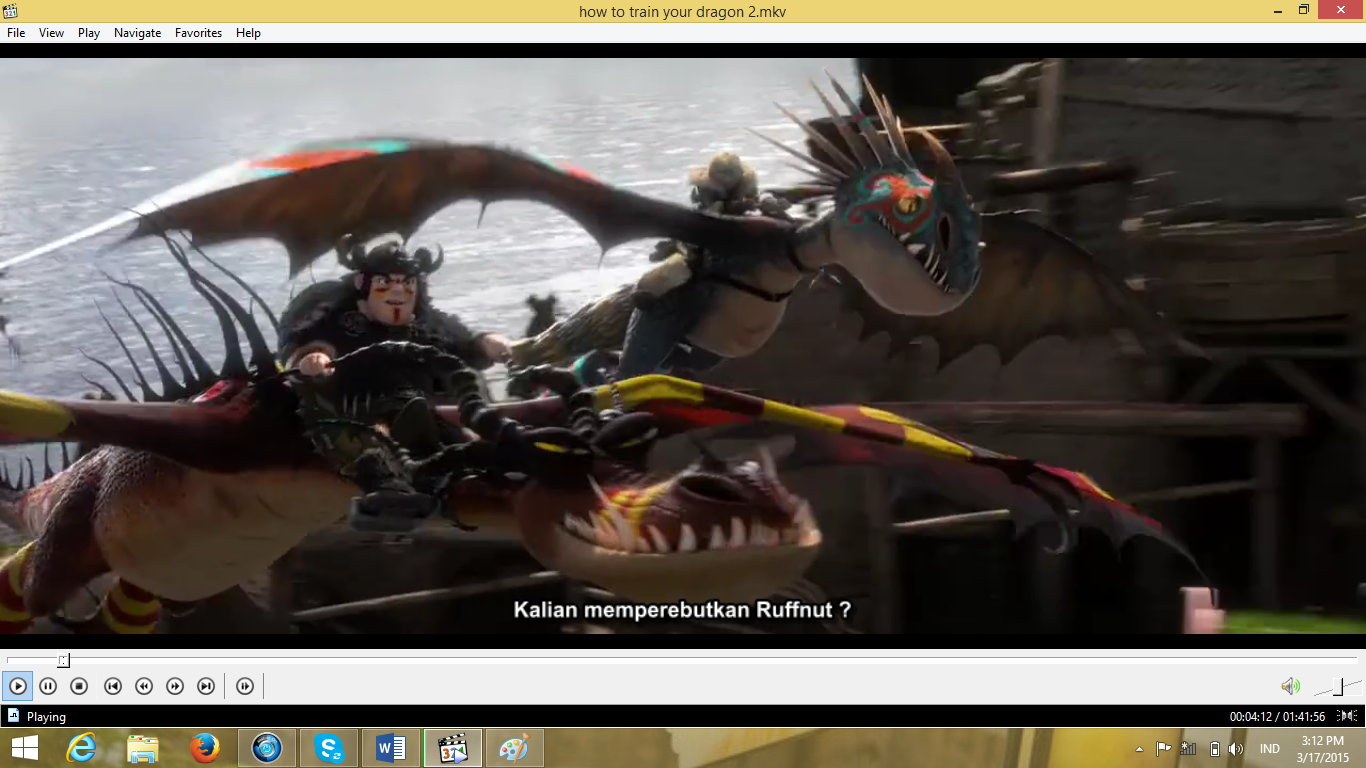The image size is (1366, 768).
Task: Switch to Paint on the taskbar
Action: pos(514,748)
